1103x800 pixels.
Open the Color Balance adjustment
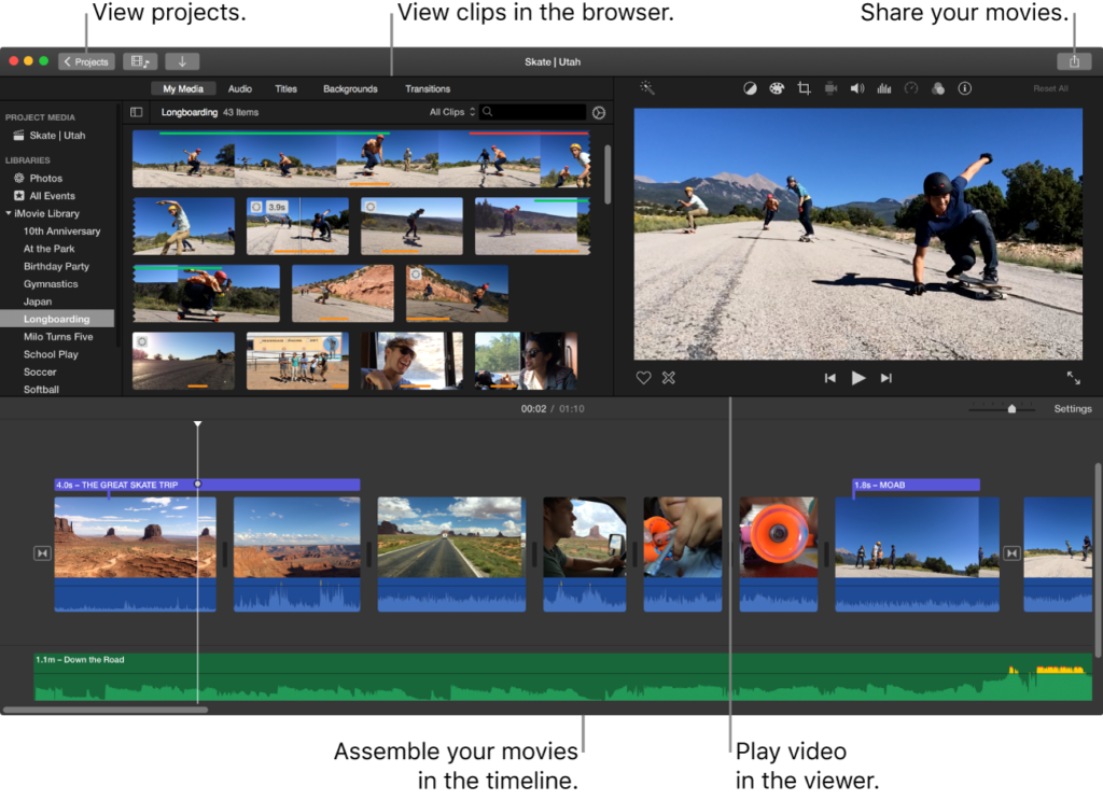[750, 89]
